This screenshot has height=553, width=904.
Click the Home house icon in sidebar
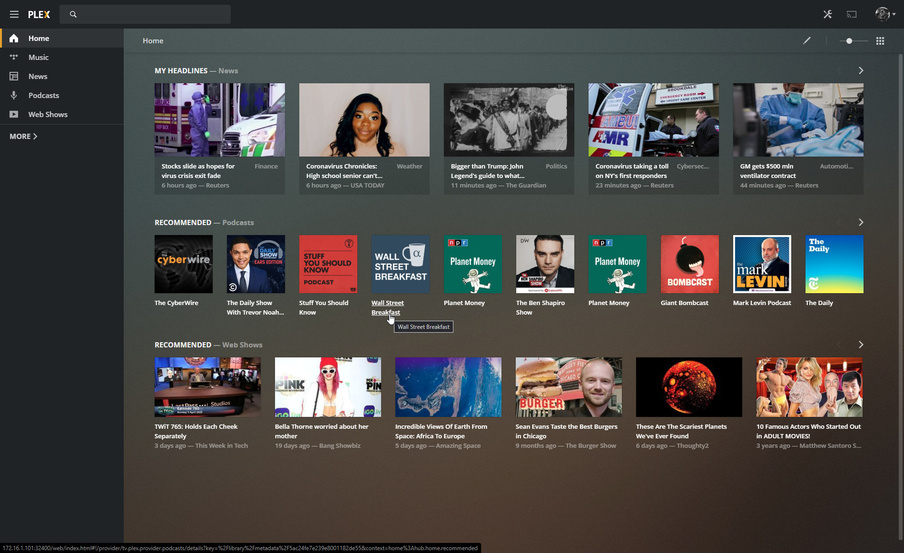point(14,38)
